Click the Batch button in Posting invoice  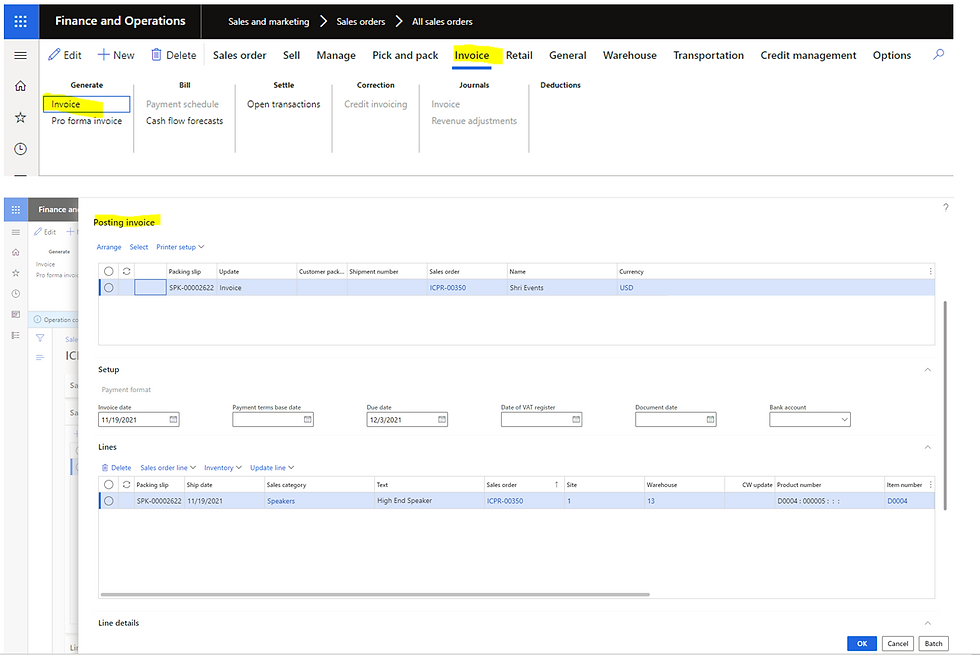[933, 643]
